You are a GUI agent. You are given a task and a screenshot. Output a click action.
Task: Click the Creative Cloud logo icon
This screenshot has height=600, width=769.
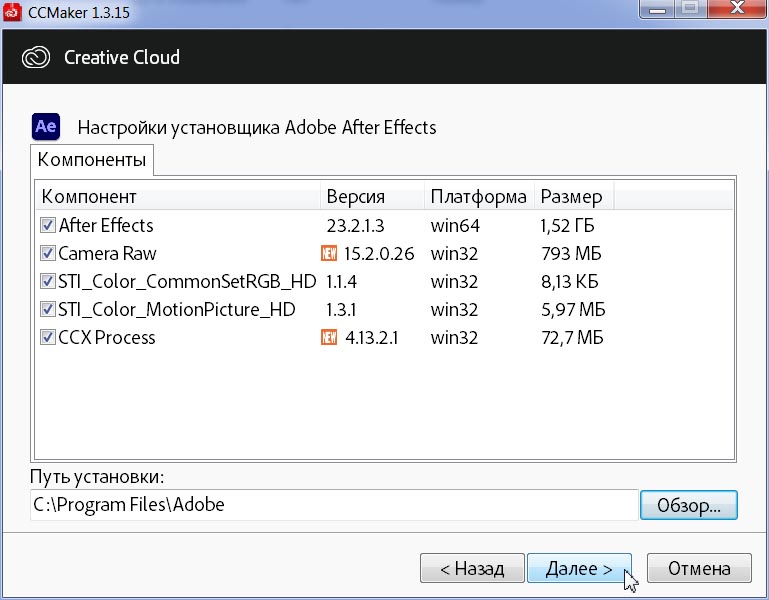coord(36,57)
